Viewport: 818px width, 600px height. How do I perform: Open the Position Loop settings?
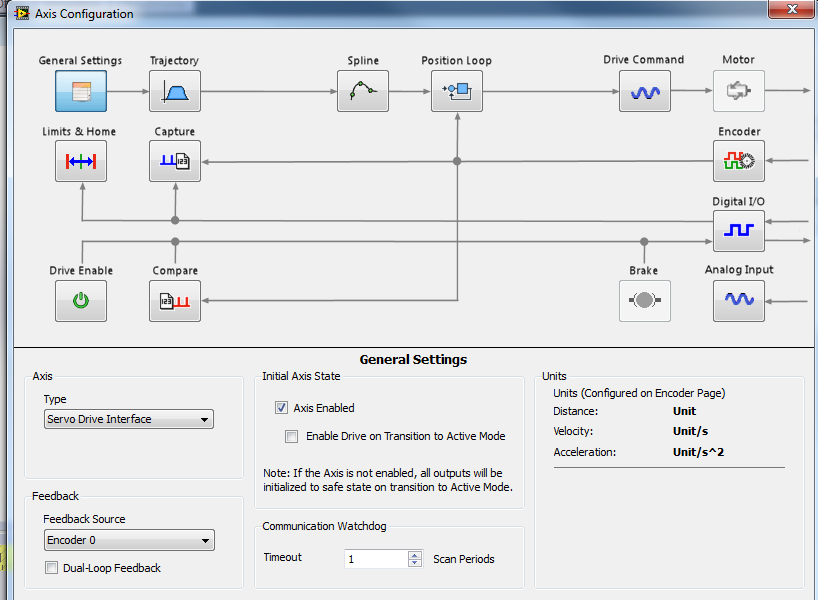pyautogui.click(x=457, y=91)
